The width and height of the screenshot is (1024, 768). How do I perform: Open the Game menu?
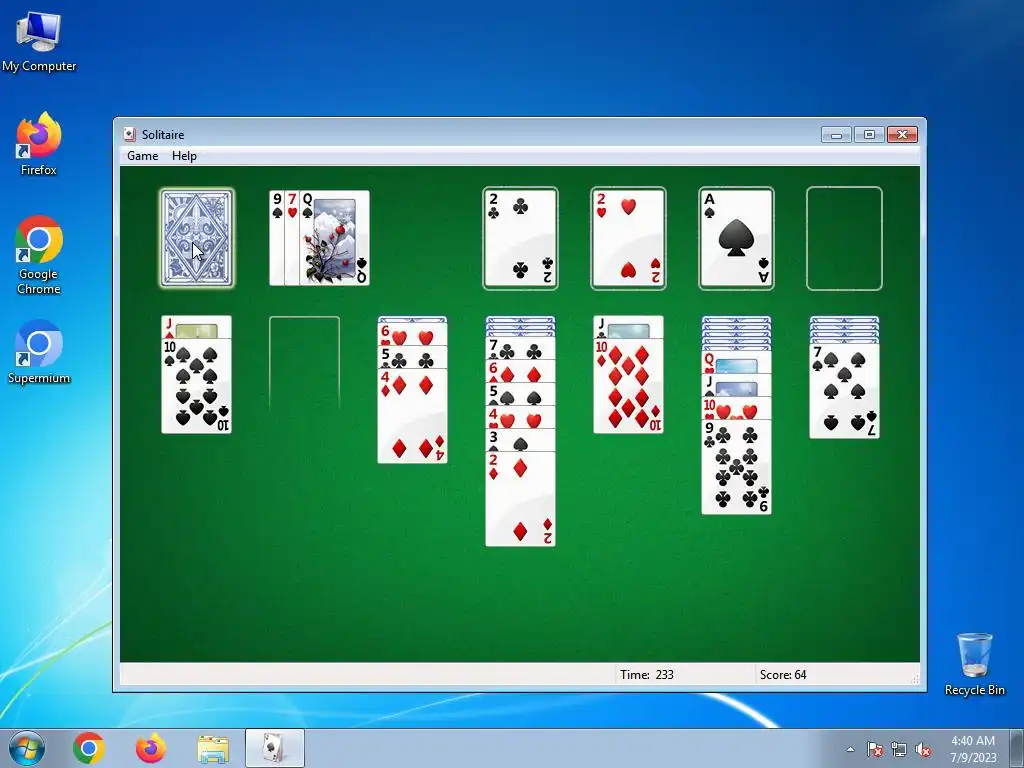[142, 155]
